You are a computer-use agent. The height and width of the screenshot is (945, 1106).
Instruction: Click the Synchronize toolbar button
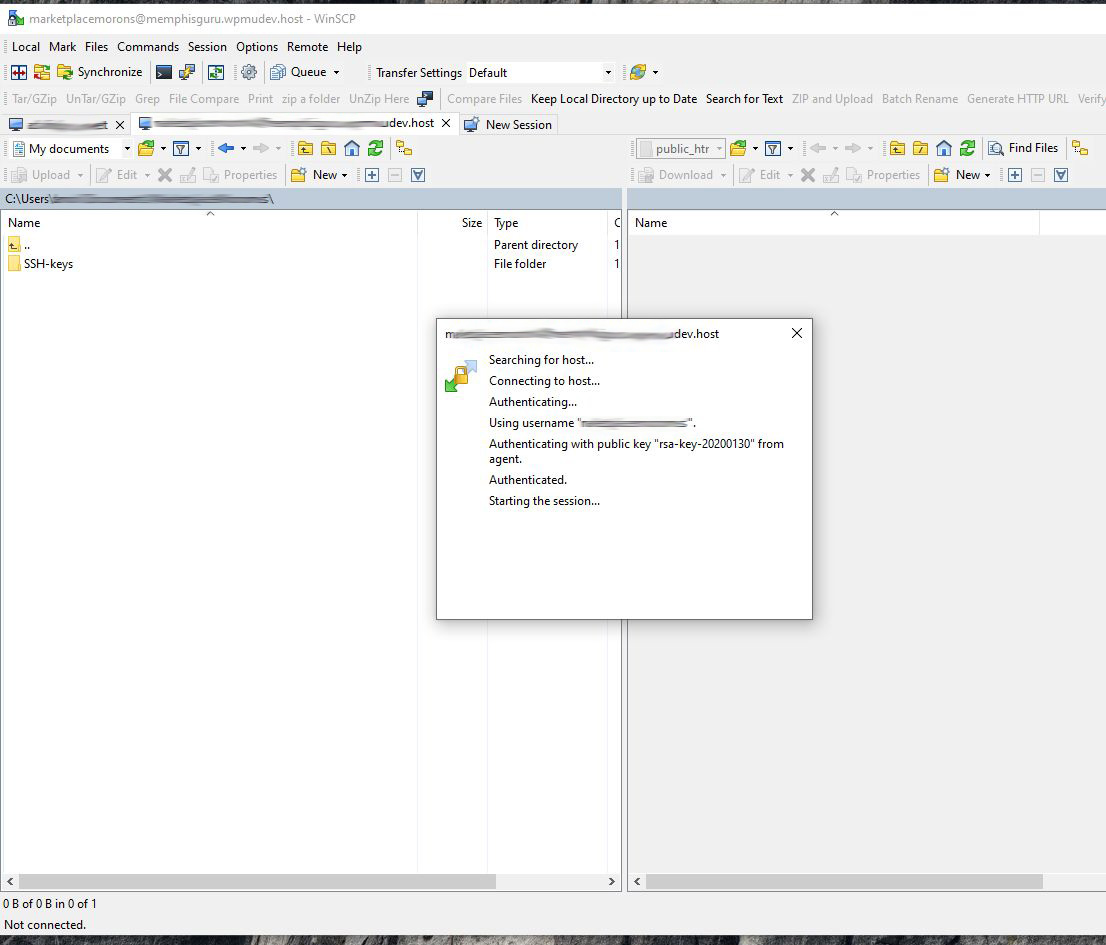tap(99, 72)
